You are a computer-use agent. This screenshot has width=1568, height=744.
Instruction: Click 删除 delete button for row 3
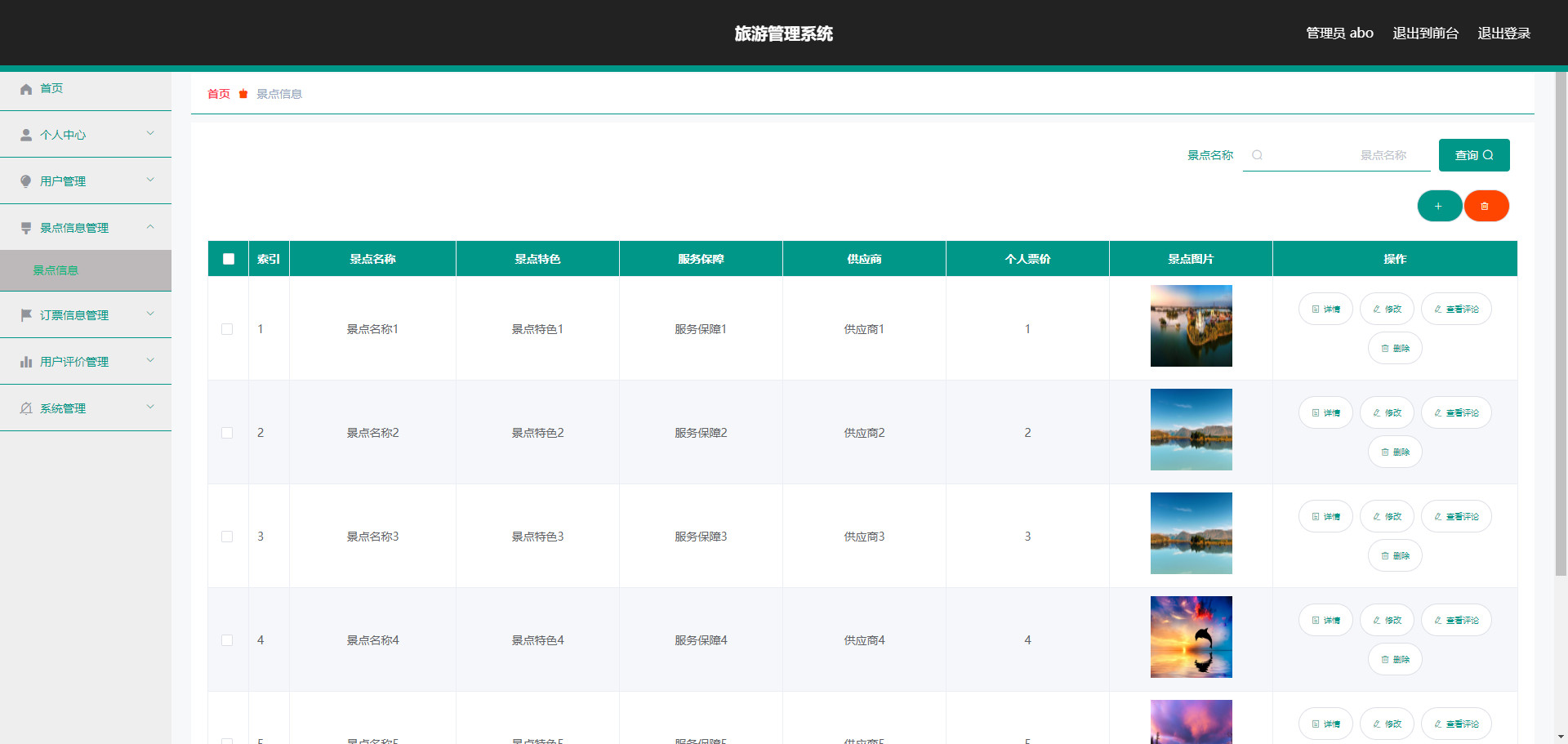(1395, 555)
